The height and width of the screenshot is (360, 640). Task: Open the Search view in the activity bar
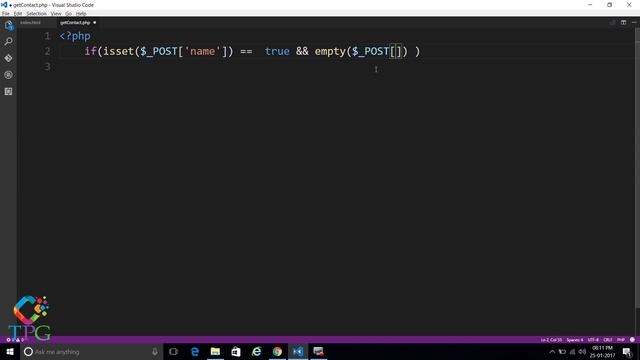(9, 42)
